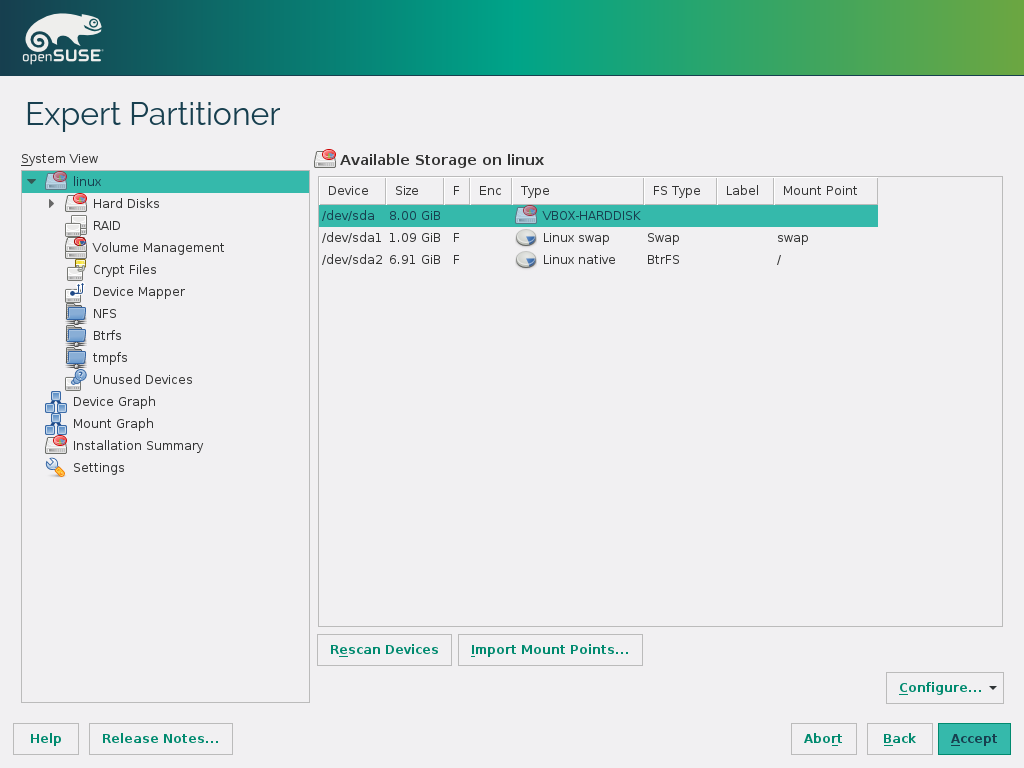
Task: Click the Import Mount Points button
Action: point(550,650)
